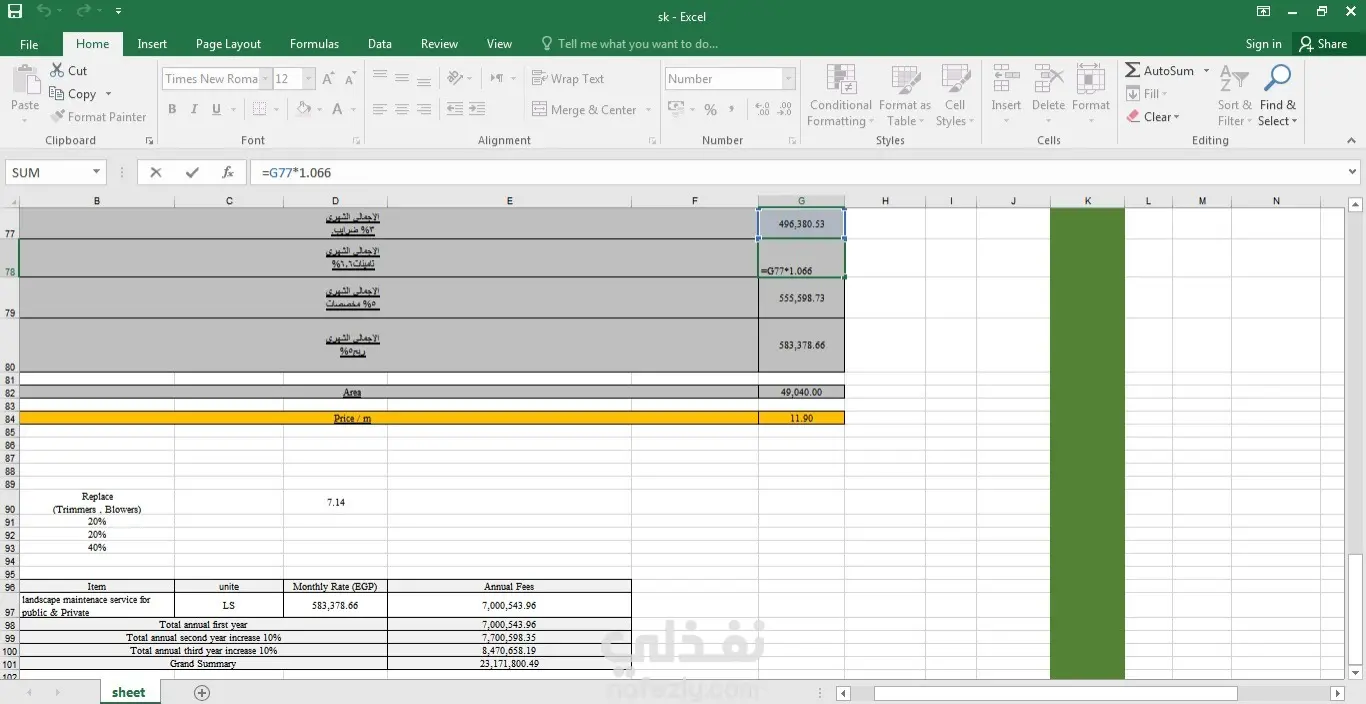Open the Merge & Center dropdown arrow
The width and height of the screenshot is (1366, 704).
[648, 110]
